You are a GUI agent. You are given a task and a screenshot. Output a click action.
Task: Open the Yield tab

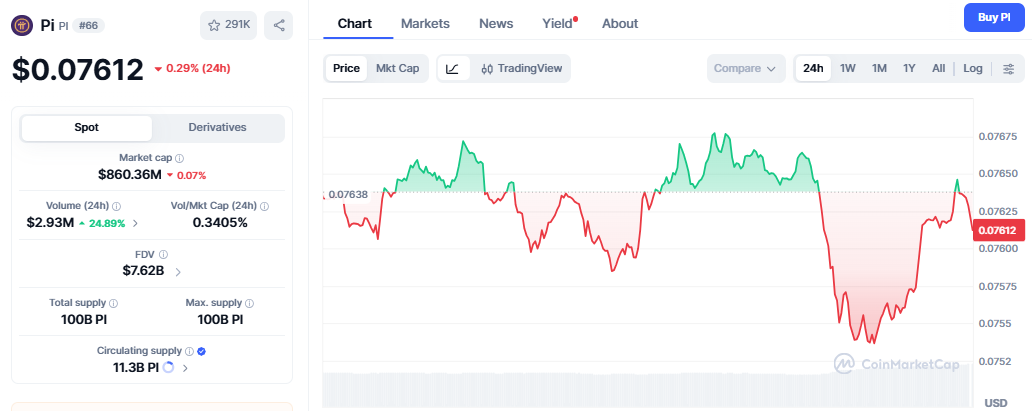pyautogui.click(x=558, y=24)
